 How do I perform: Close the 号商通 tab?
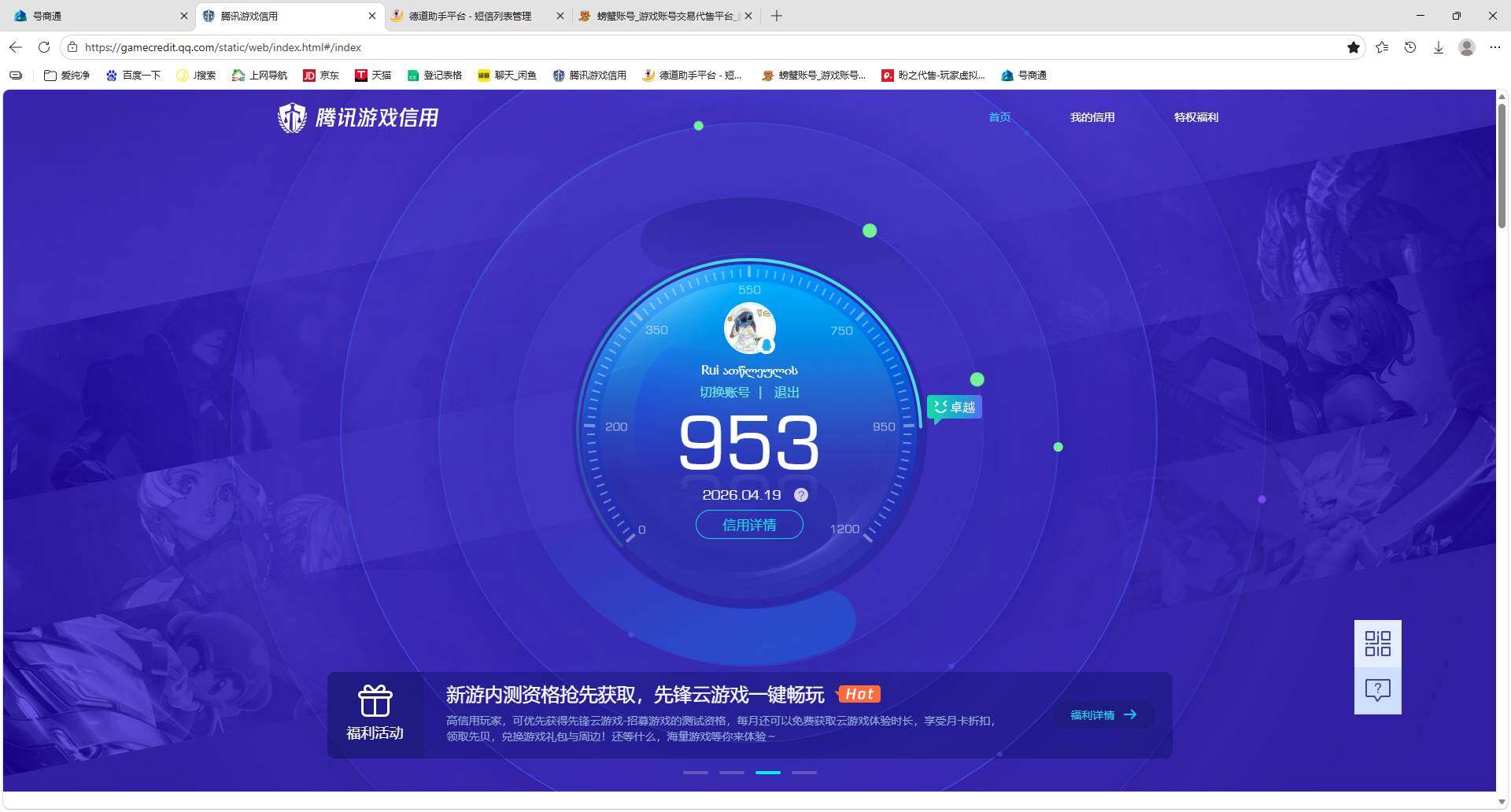[x=184, y=16]
